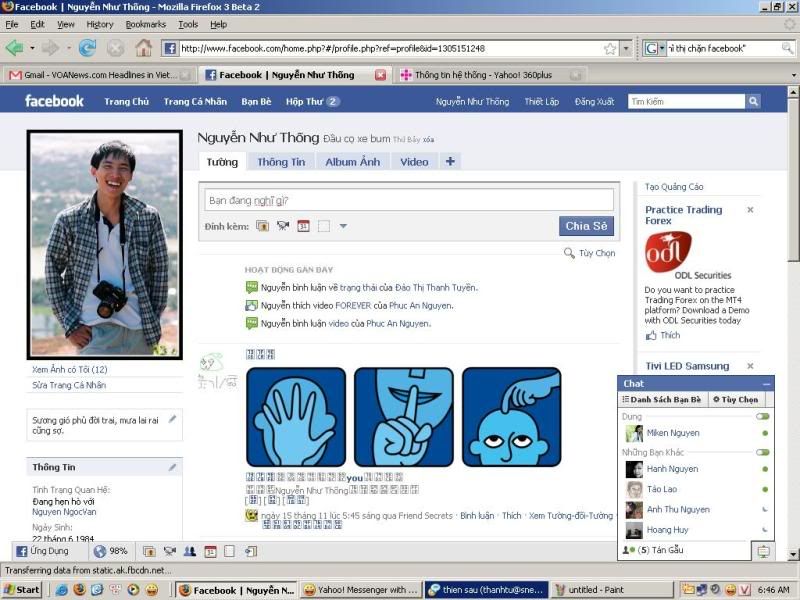
Task: Open back button history dropdown arrow
Action: [x=32, y=48]
